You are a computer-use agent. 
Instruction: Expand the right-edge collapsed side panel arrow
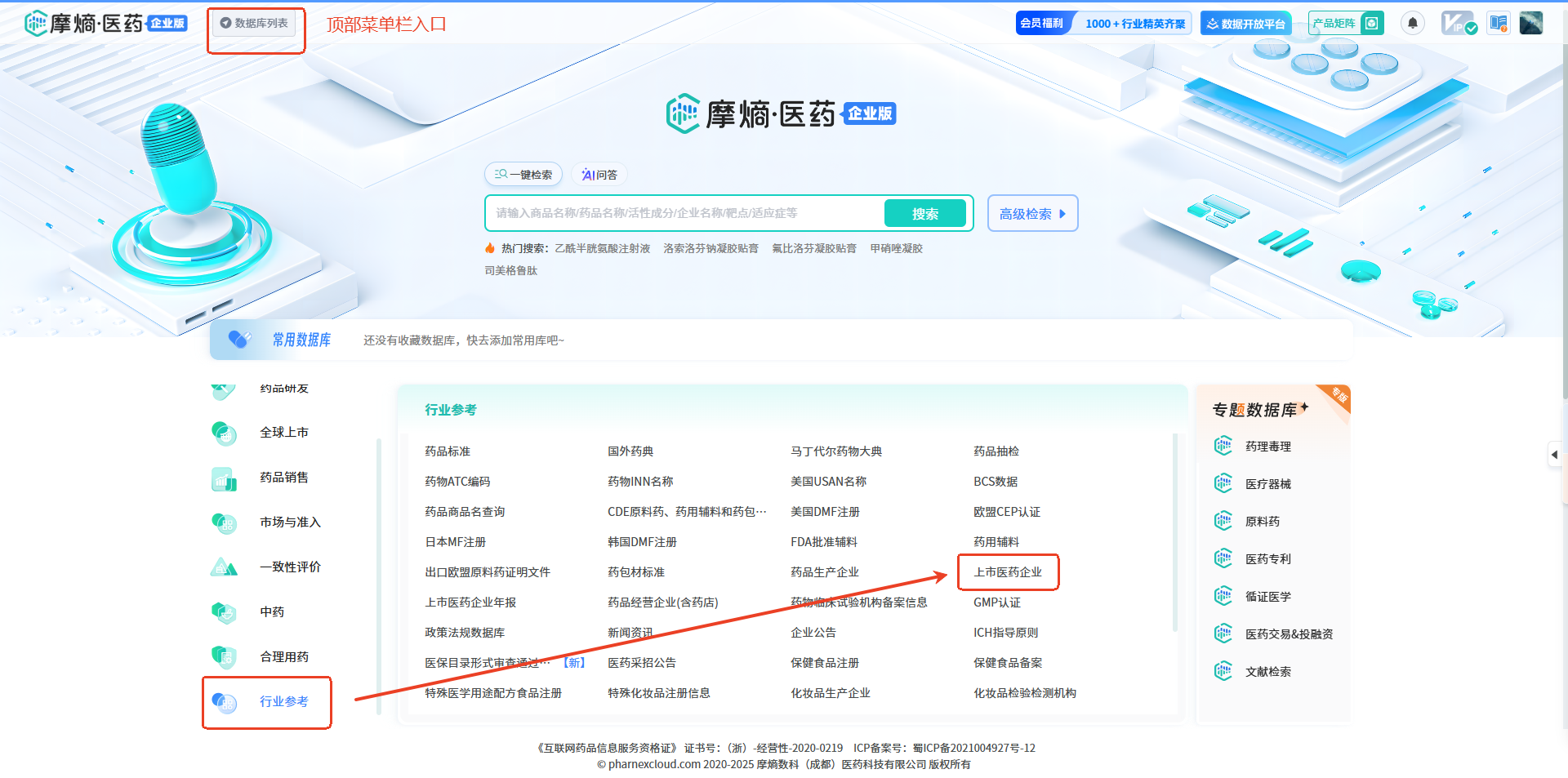tap(1555, 455)
